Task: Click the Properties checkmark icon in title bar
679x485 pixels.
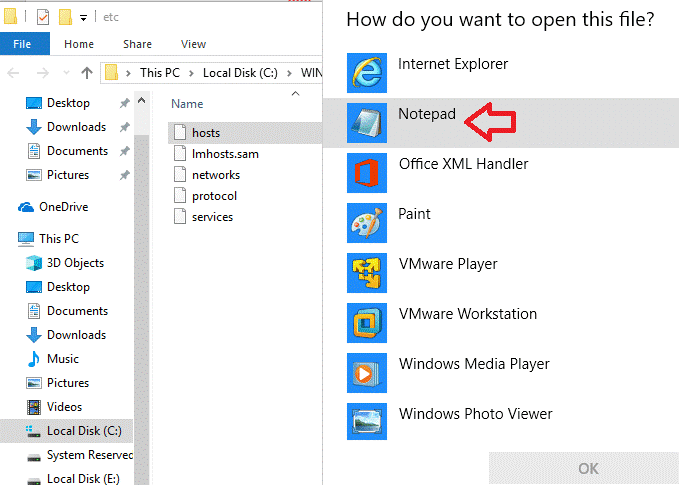Action: (43, 17)
